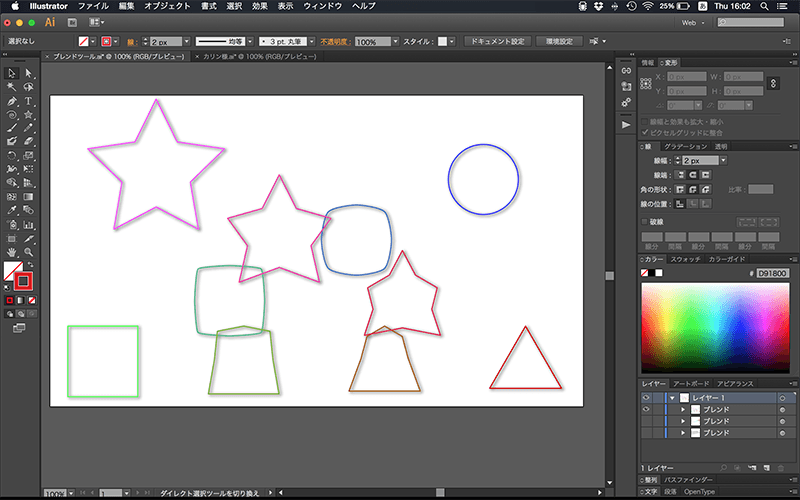Select the Type tool

pyautogui.click(x=28, y=101)
